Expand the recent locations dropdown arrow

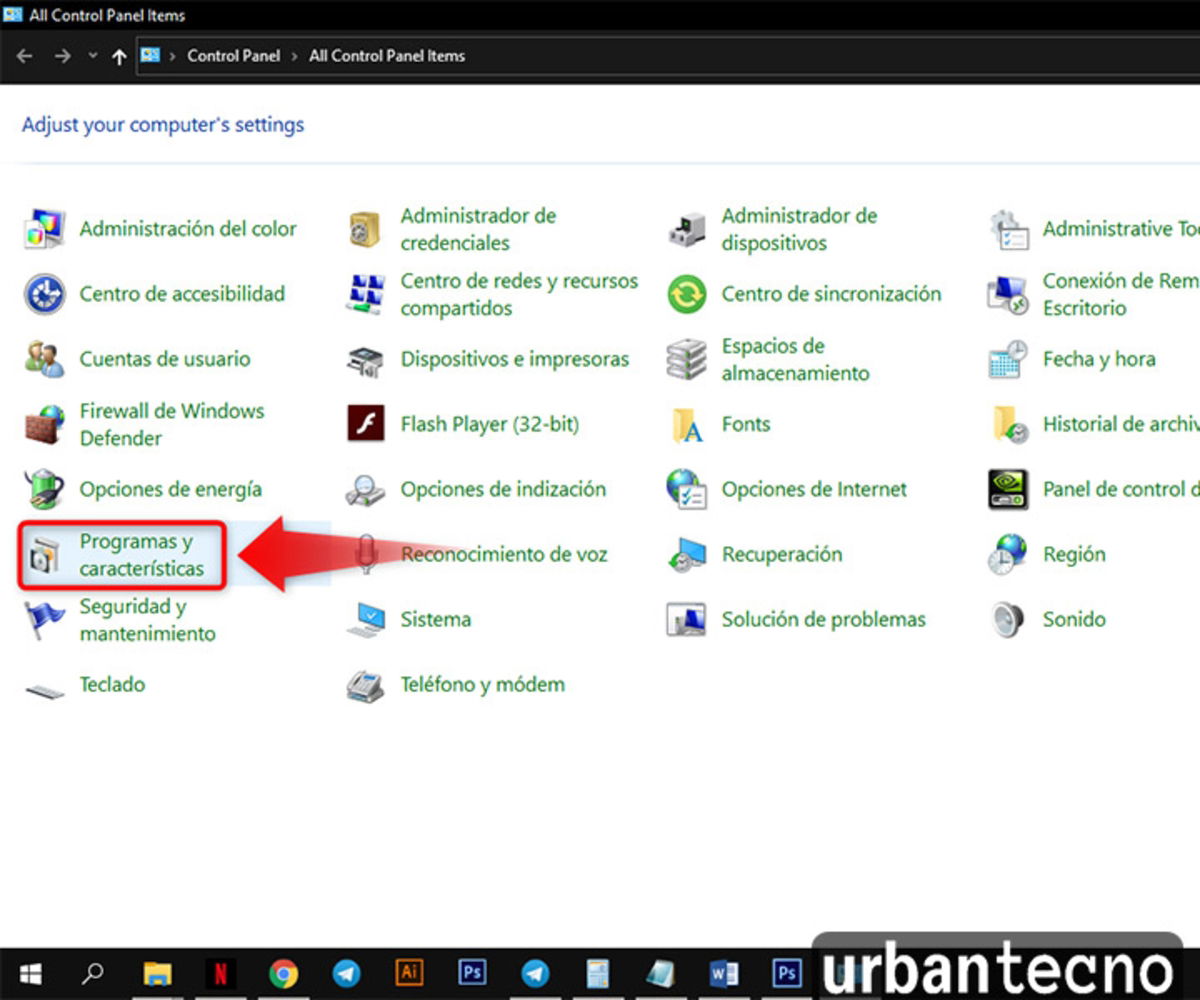(x=92, y=56)
